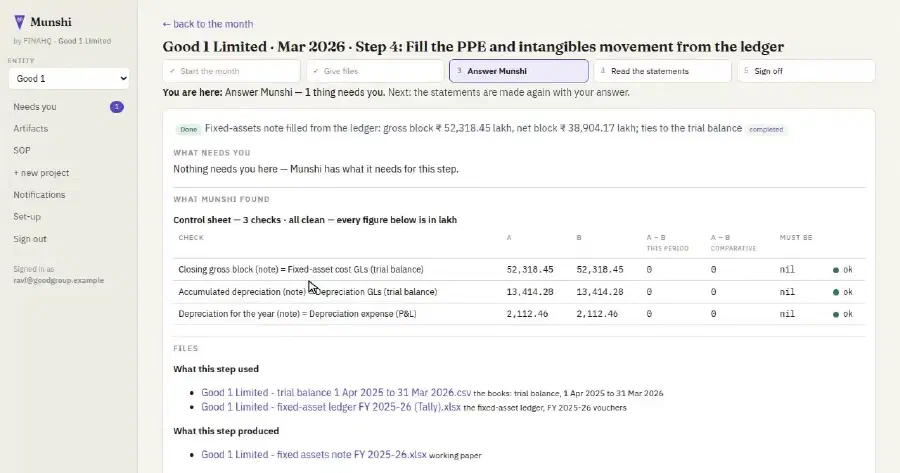Click Accumulated depreciation check row text
The image size is (900, 473).
[x=308, y=292]
